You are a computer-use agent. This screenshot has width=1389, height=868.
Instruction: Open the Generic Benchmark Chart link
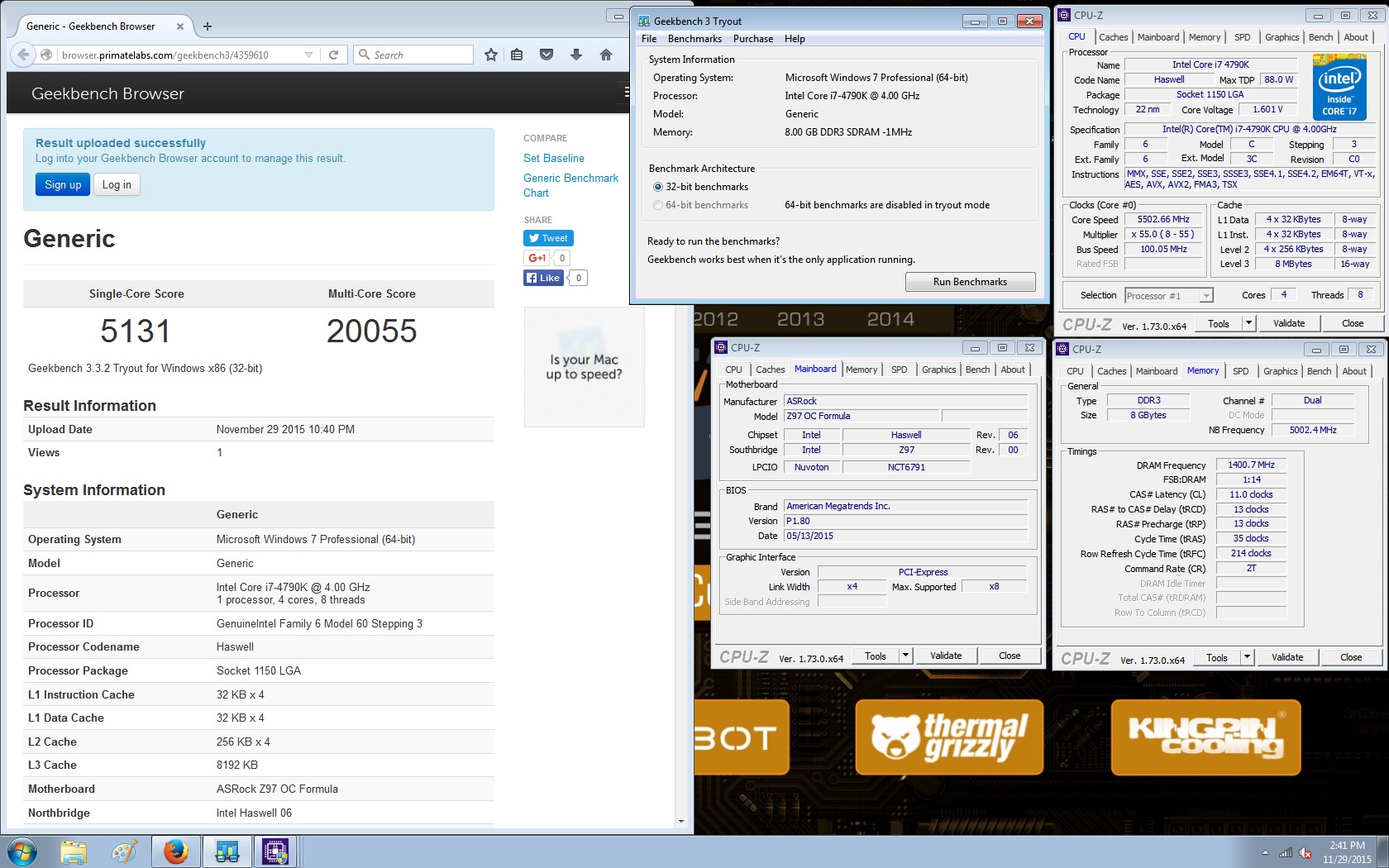570,185
